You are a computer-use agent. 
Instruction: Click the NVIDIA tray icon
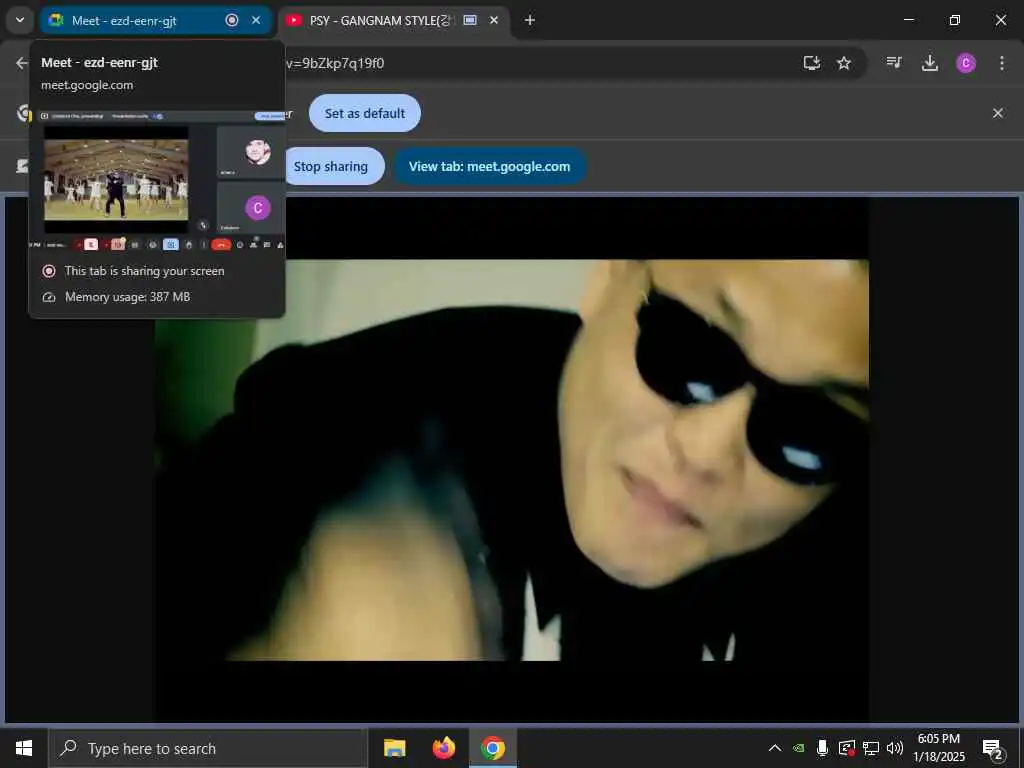(799, 748)
